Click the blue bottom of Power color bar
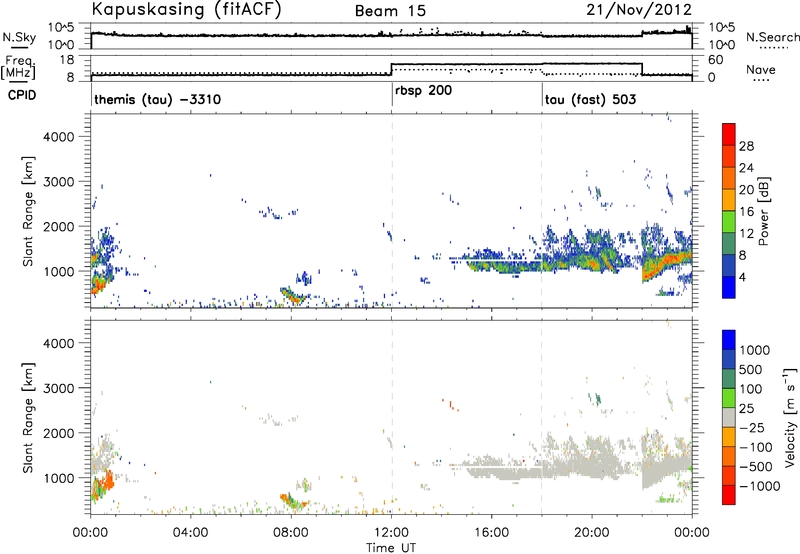This screenshot has height=554, width=800. pos(729,287)
